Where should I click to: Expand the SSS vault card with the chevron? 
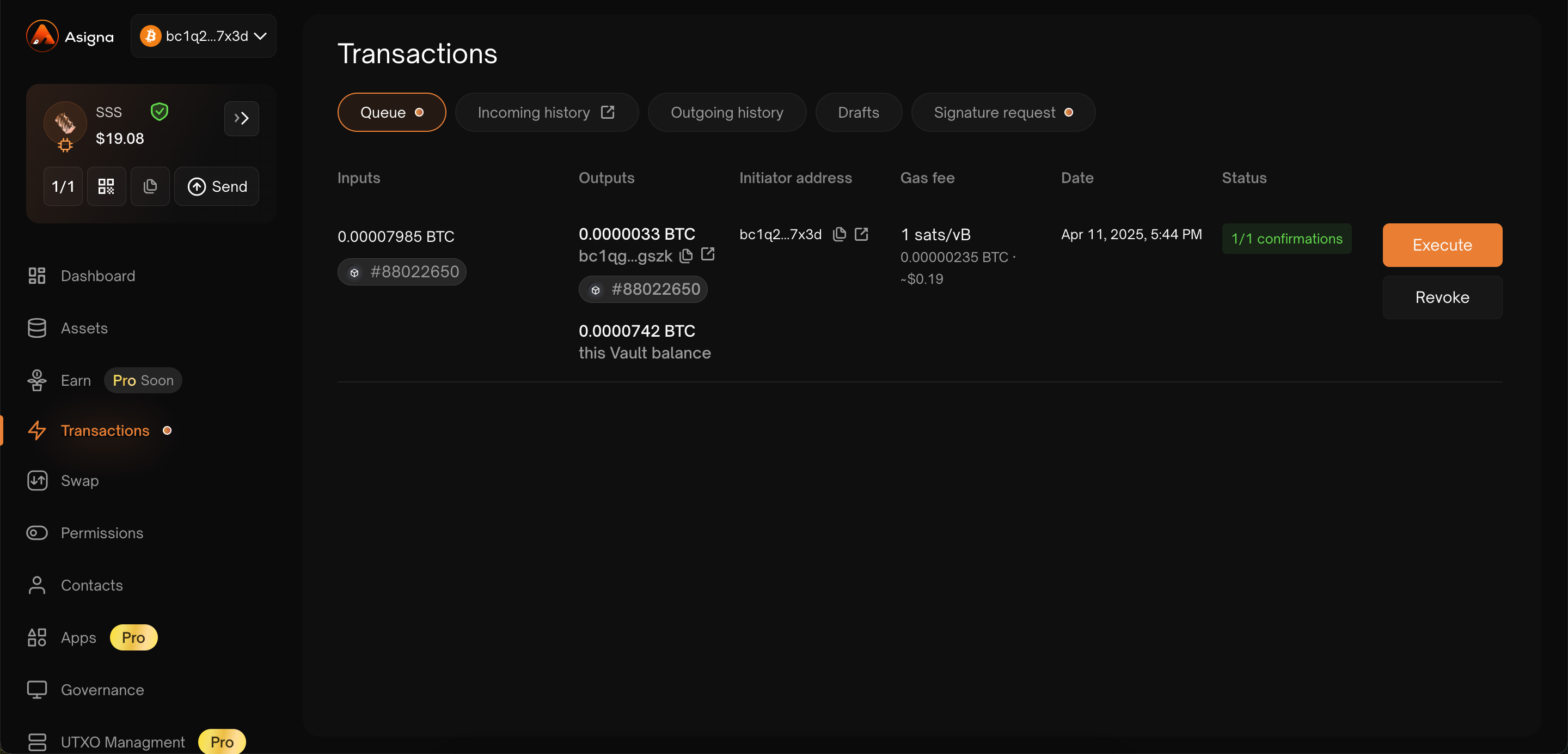pos(241,119)
